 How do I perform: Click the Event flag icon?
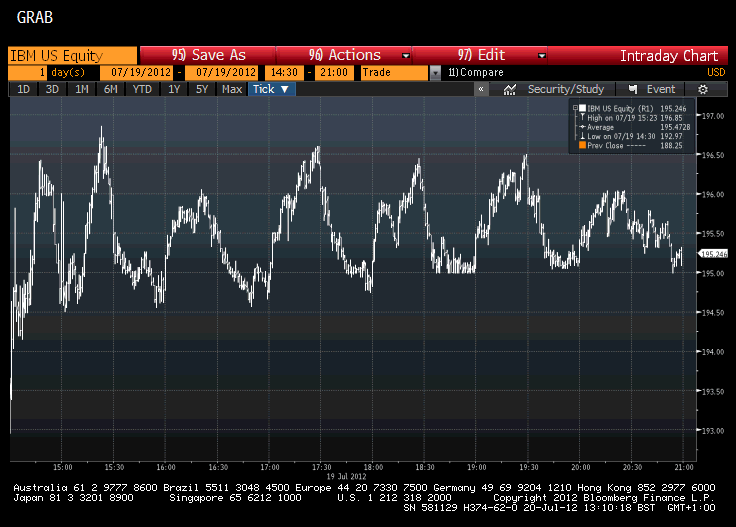coord(633,89)
